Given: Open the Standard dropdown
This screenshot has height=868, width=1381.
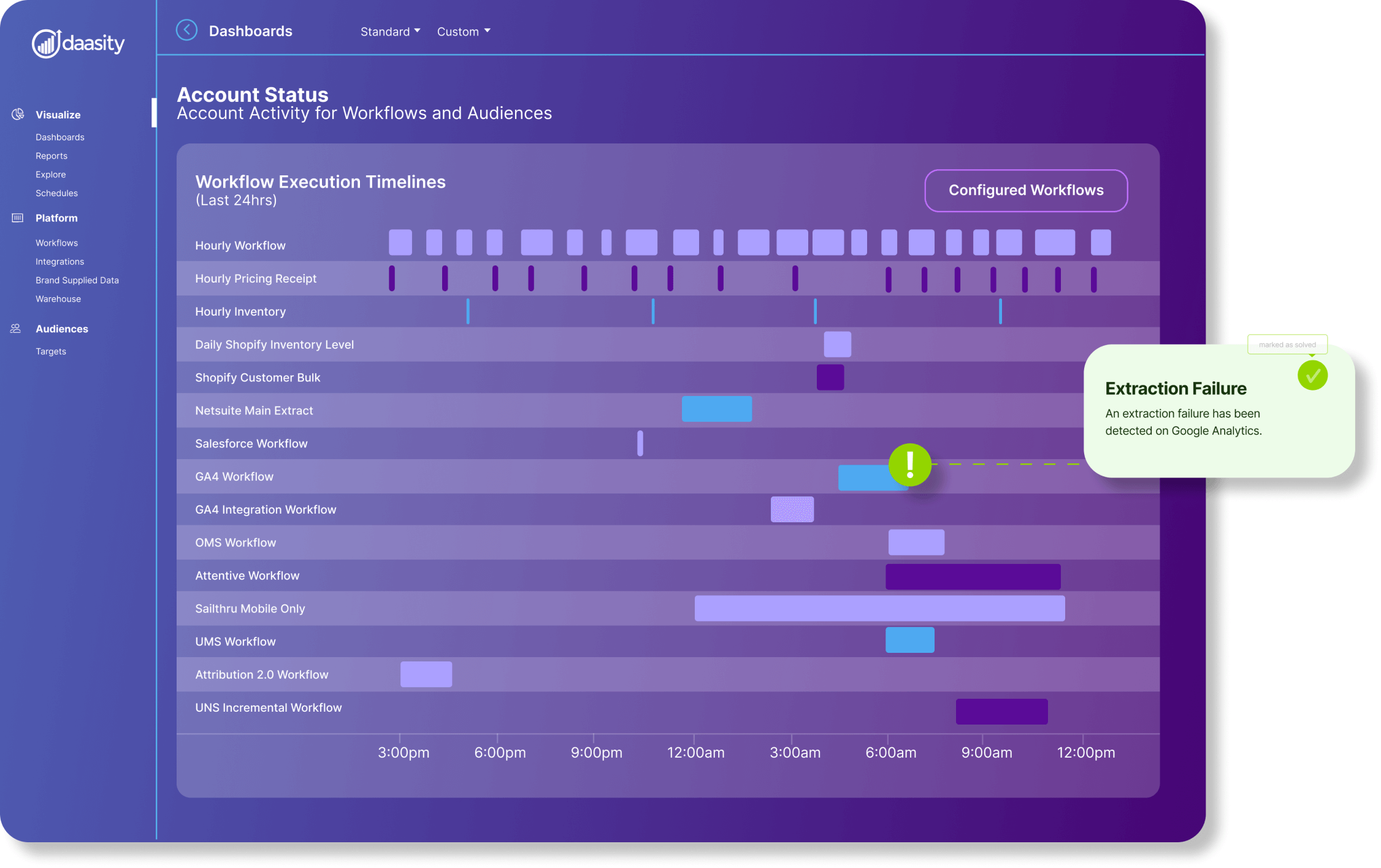Looking at the screenshot, I should click(x=390, y=31).
